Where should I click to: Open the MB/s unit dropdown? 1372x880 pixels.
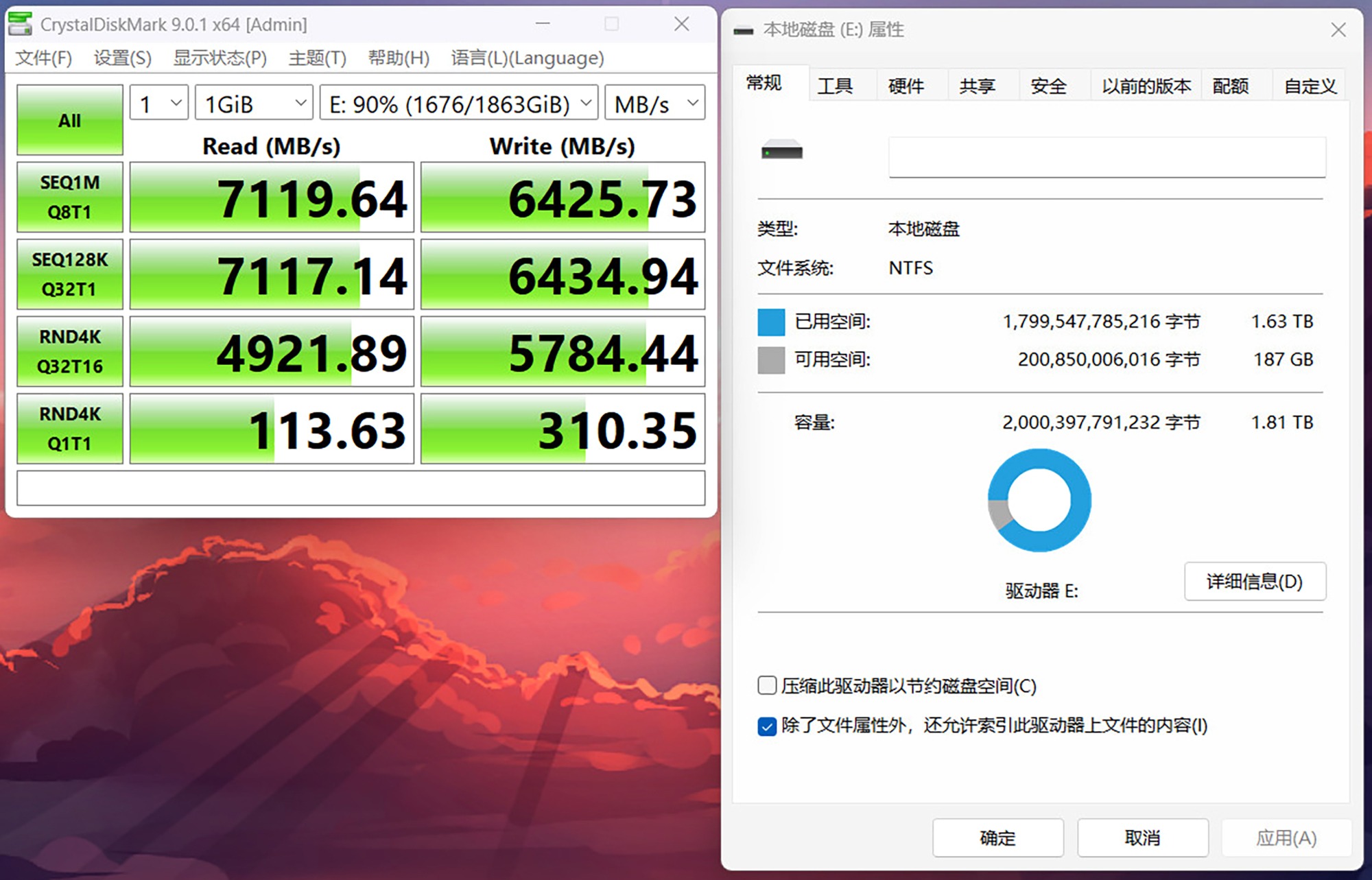tap(654, 104)
